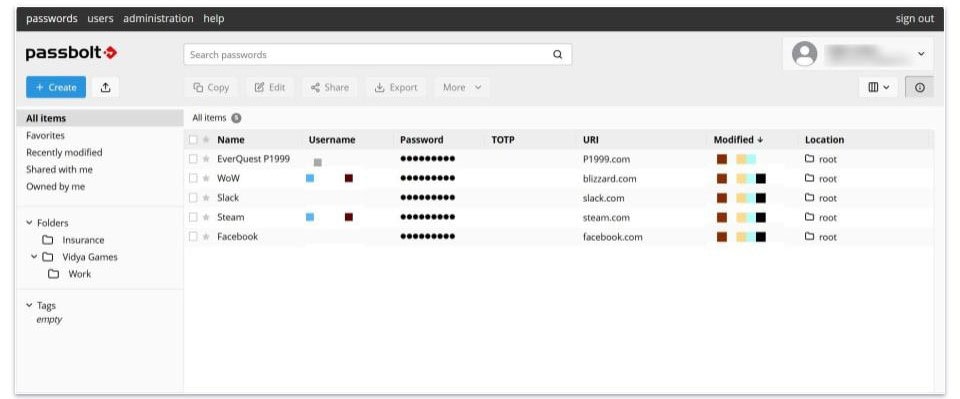Click the P1999.com URI
This screenshot has height=399, width=960.
(x=606, y=159)
